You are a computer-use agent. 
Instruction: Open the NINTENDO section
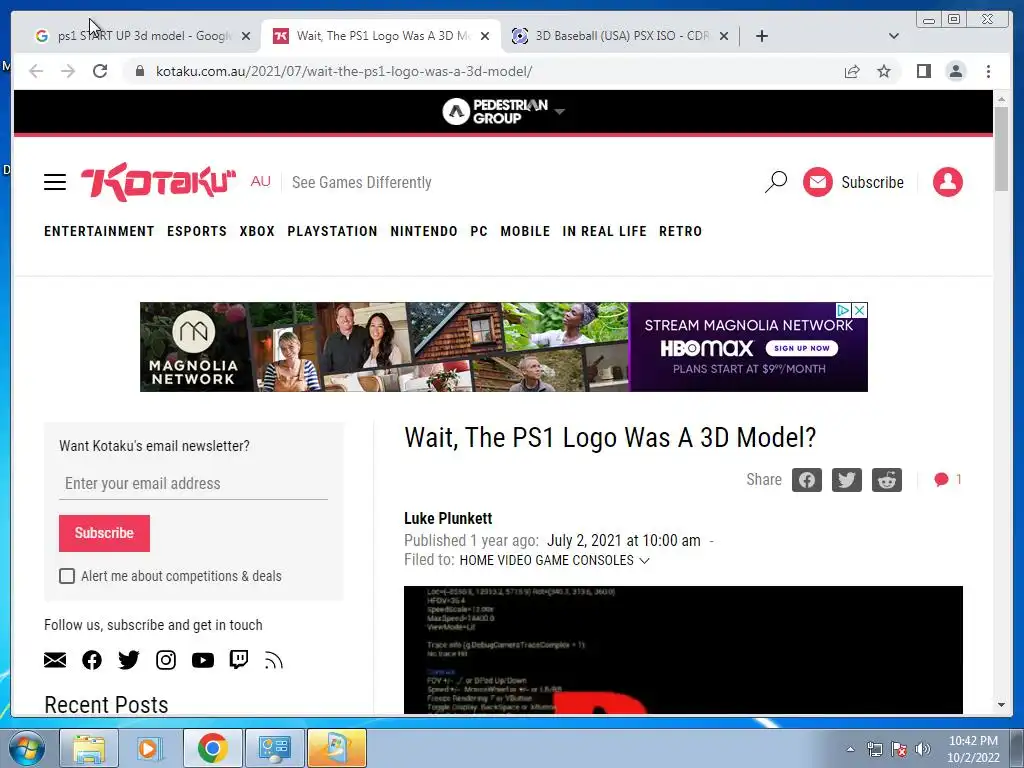[x=424, y=231]
